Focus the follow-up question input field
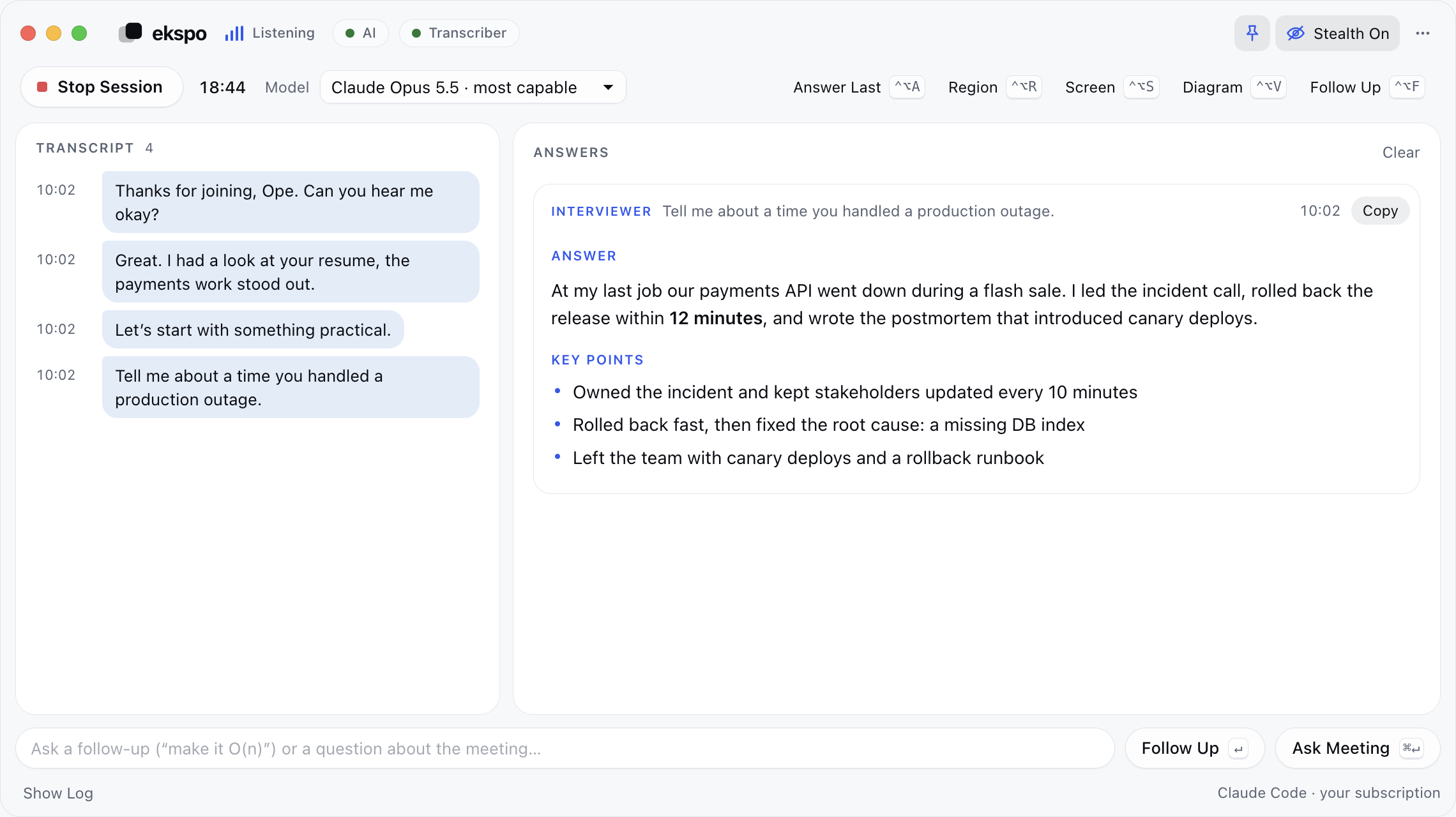Image resolution: width=1456 pixels, height=817 pixels. click(x=565, y=748)
